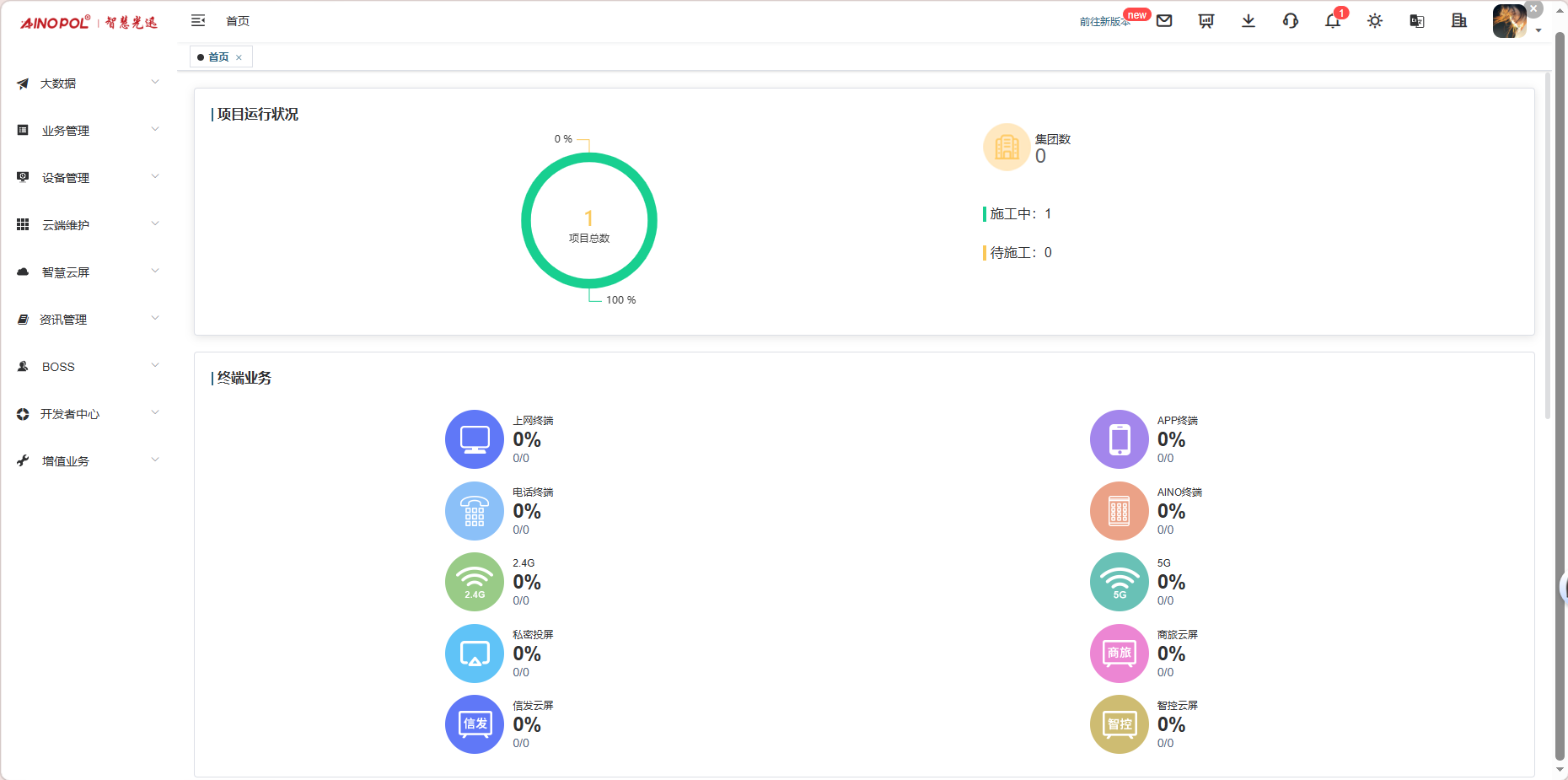
Task: Select the 首页 tab
Action: click(218, 57)
